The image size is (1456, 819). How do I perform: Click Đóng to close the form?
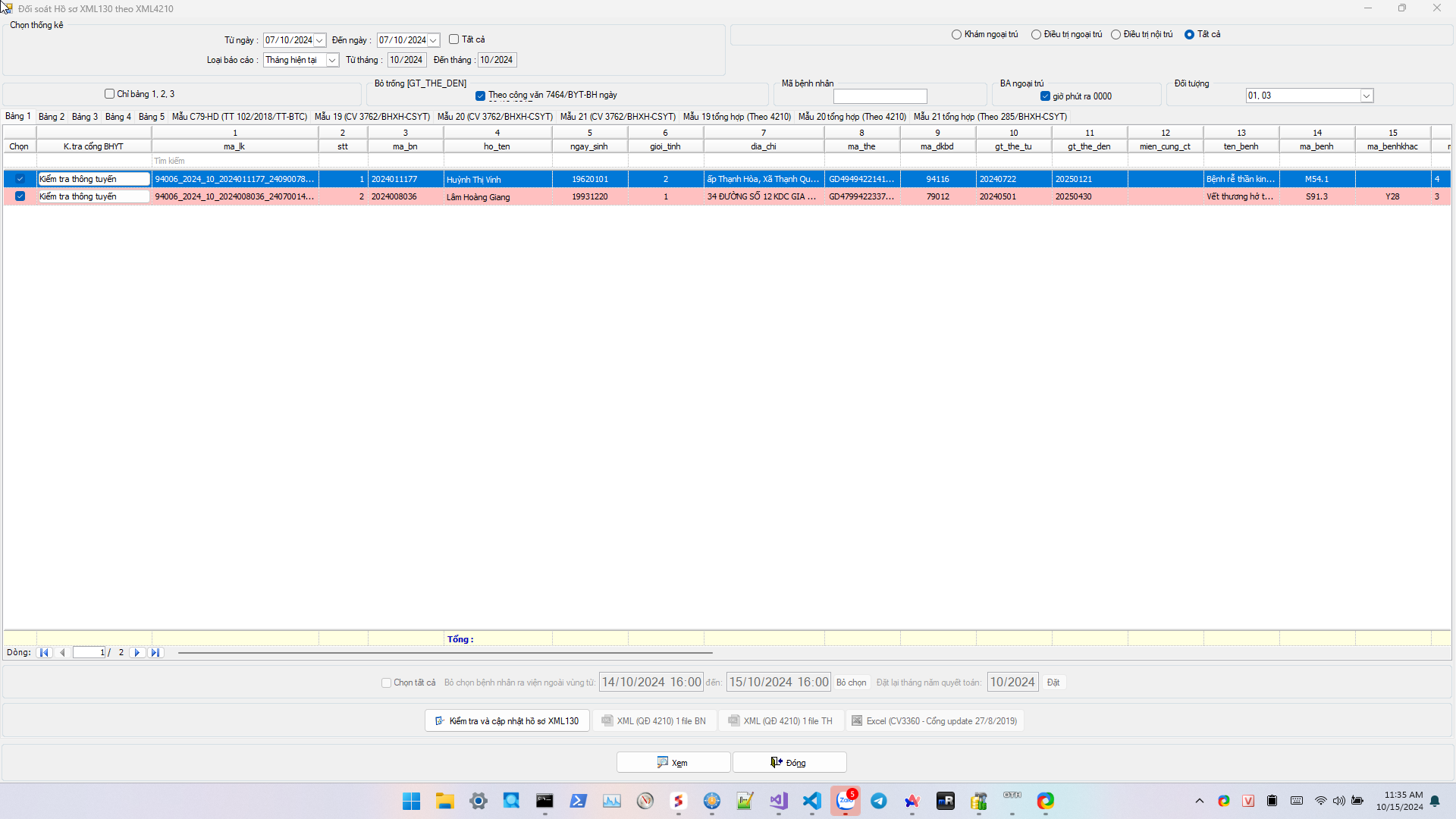coord(789,763)
